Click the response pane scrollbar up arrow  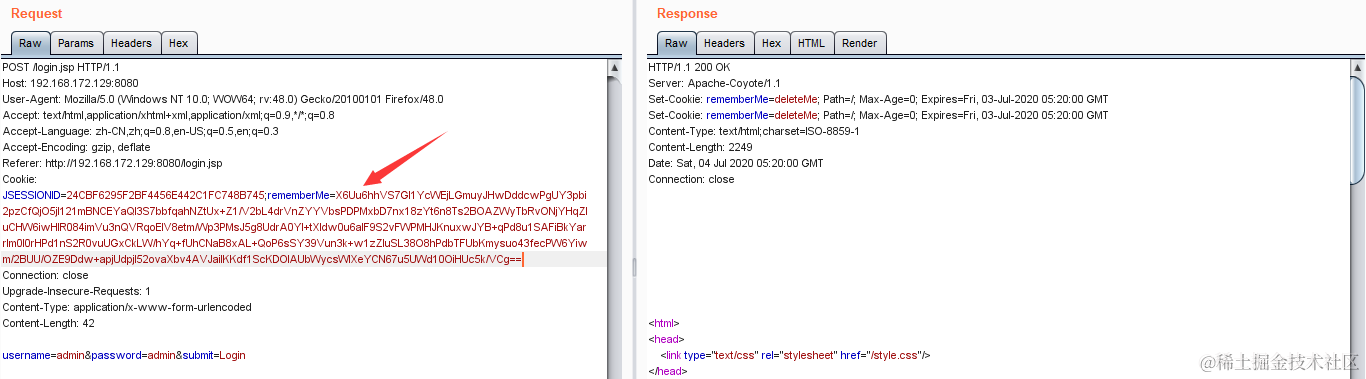coord(1358,67)
